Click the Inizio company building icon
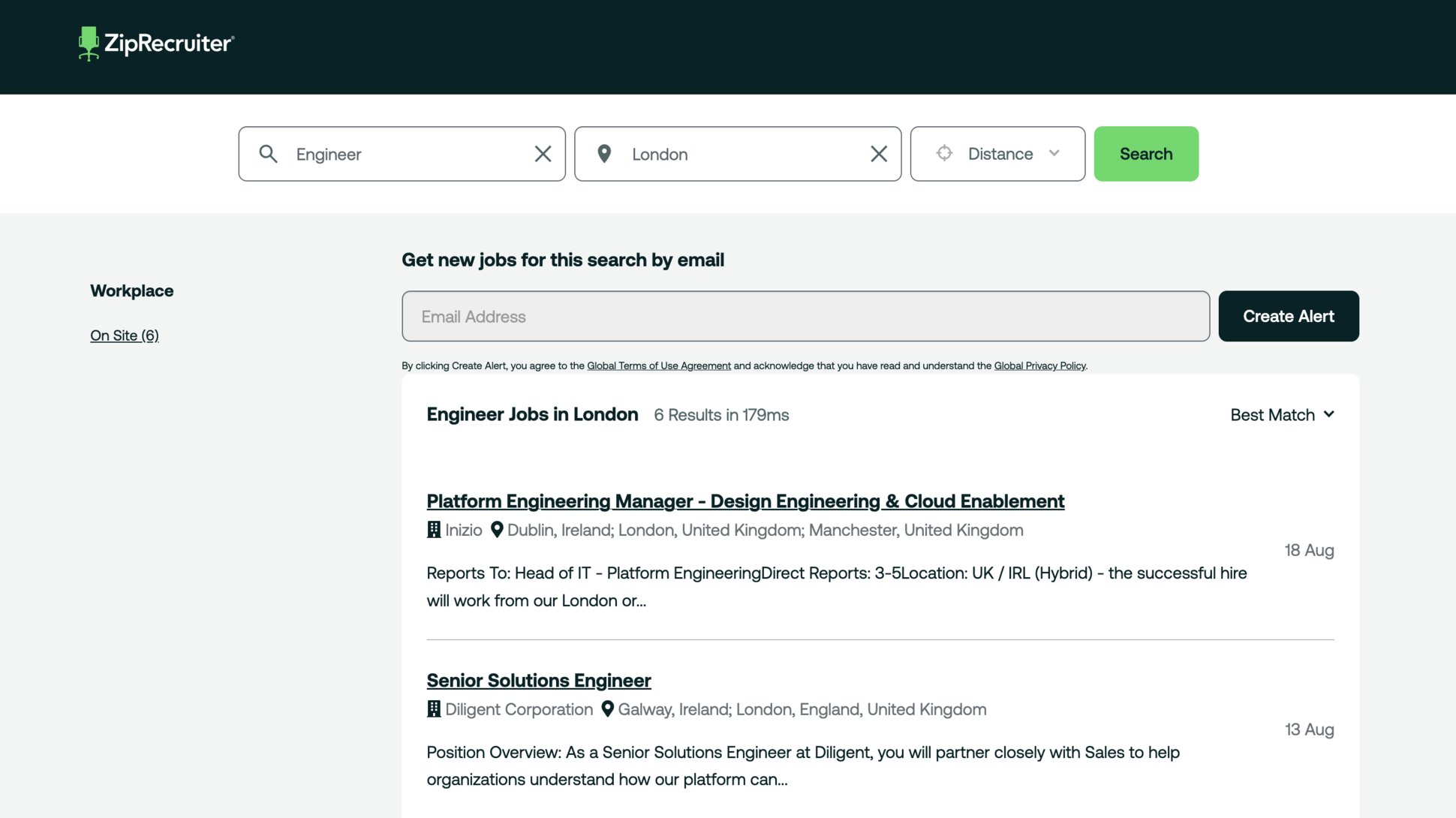1456x818 pixels. pos(434,530)
